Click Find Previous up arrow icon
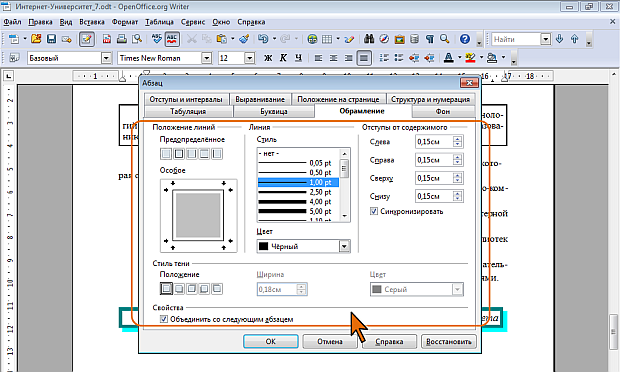 [575, 39]
